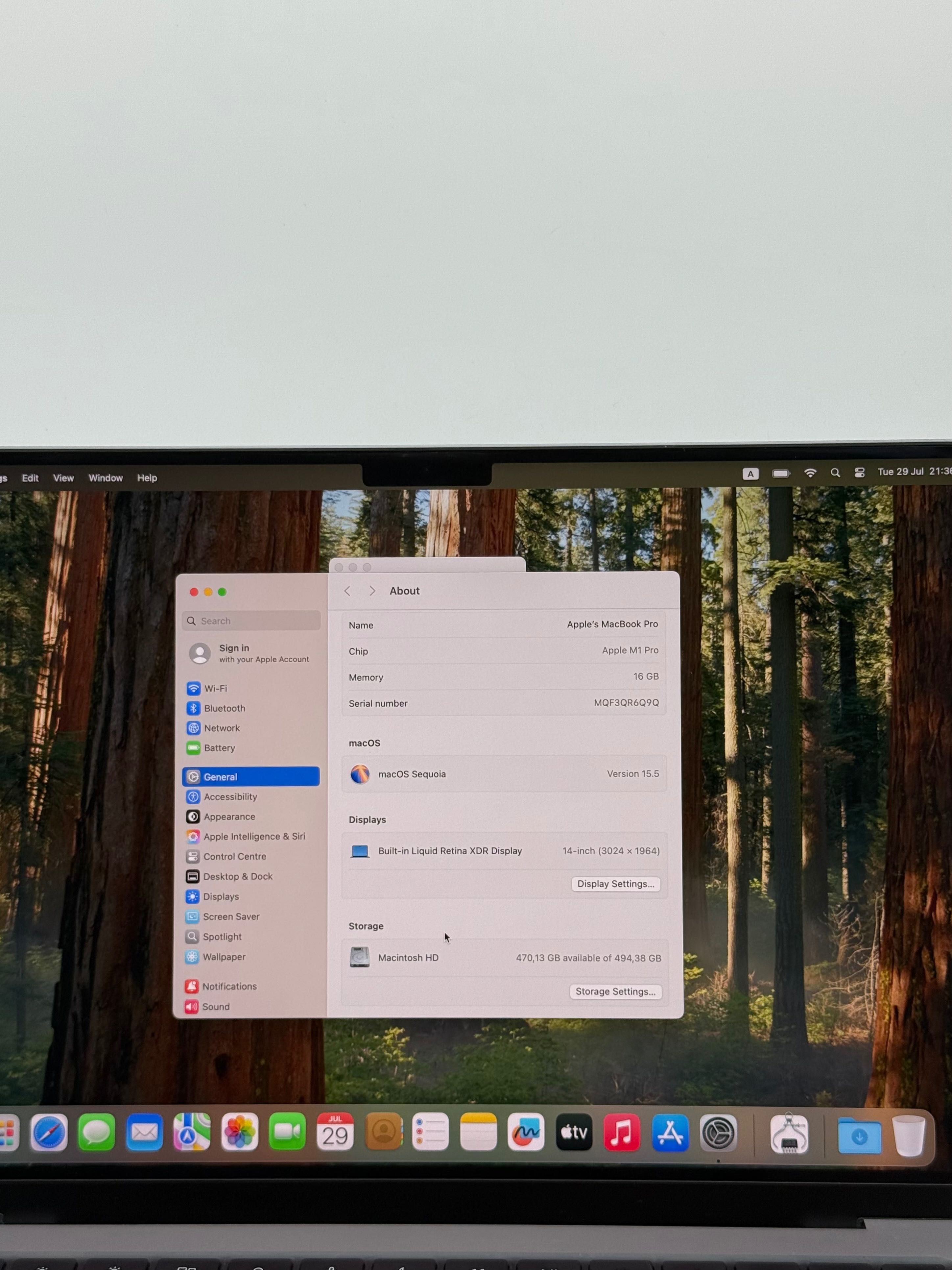952x1270 pixels.
Task: Open System Information app in Dock
Action: (x=789, y=1134)
